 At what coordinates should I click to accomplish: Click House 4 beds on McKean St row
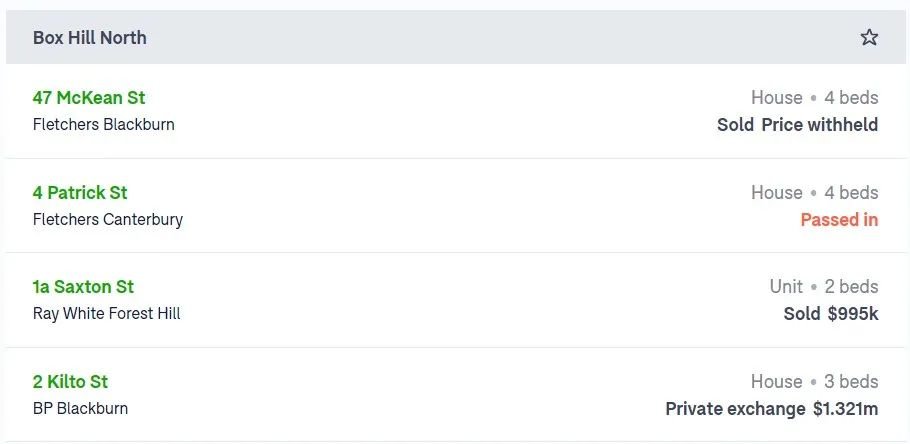pos(815,98)
